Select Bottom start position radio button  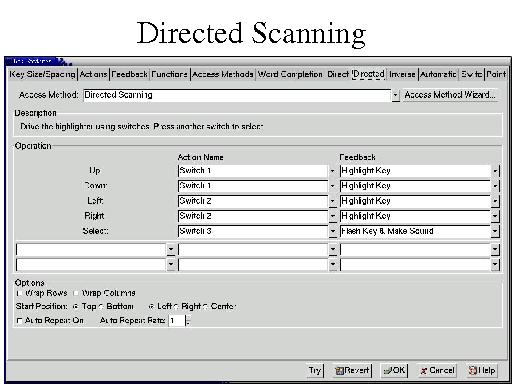pyautogui.click(x=101, y=306)
